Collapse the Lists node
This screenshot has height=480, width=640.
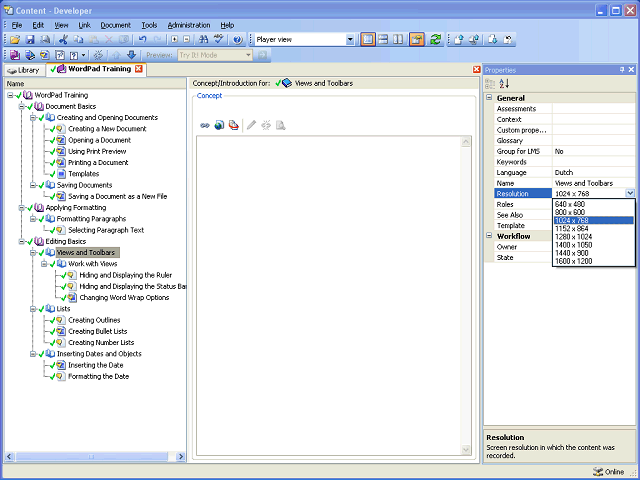click(33, 309)
